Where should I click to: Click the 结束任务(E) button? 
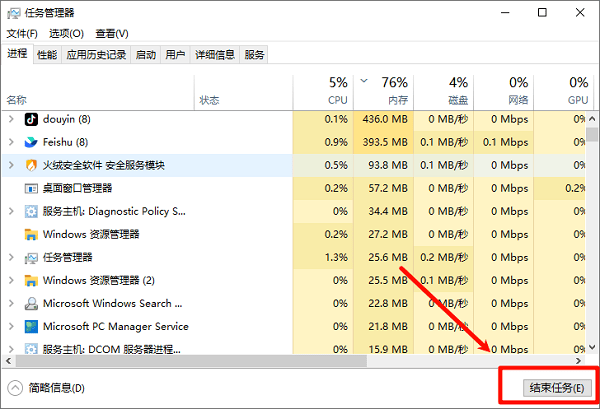point(557,388)
